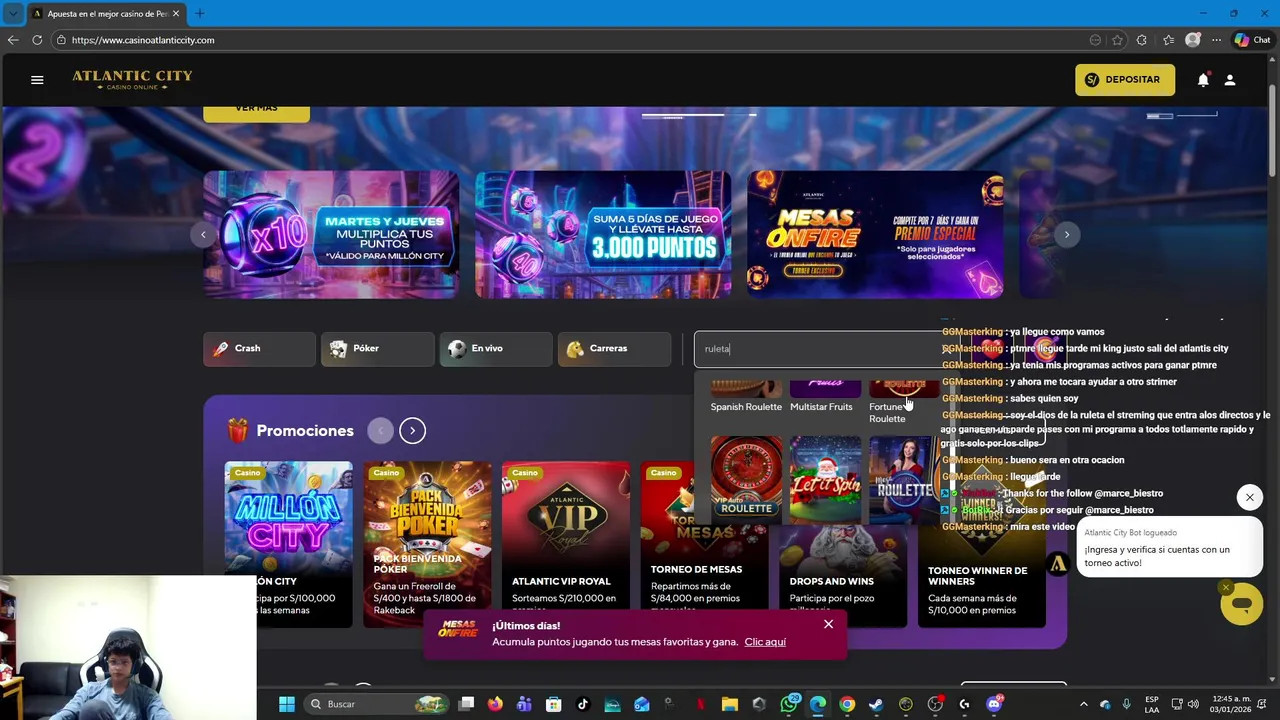Go back with the browser back arrow
This screenshot has height=720, width=1280.
13,40
